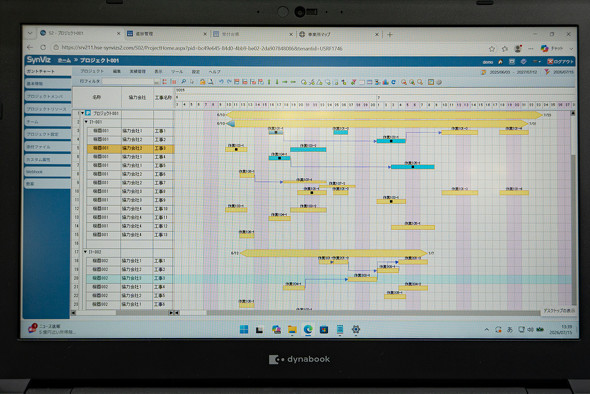The height and width of the screenshot is (394, 590).
Task: Open the browser tab list chevron
Action: tap(30, 33)
